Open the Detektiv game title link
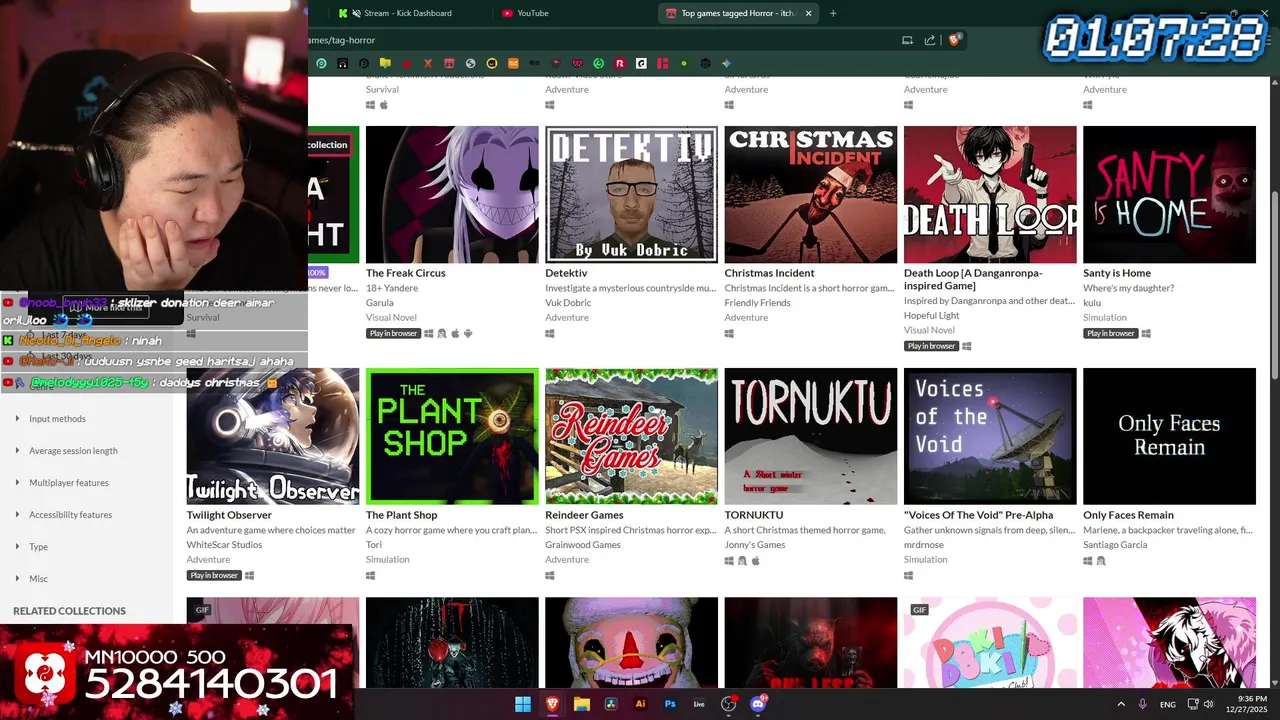This screenshot has height=720, width=1280. click(566, 273)
